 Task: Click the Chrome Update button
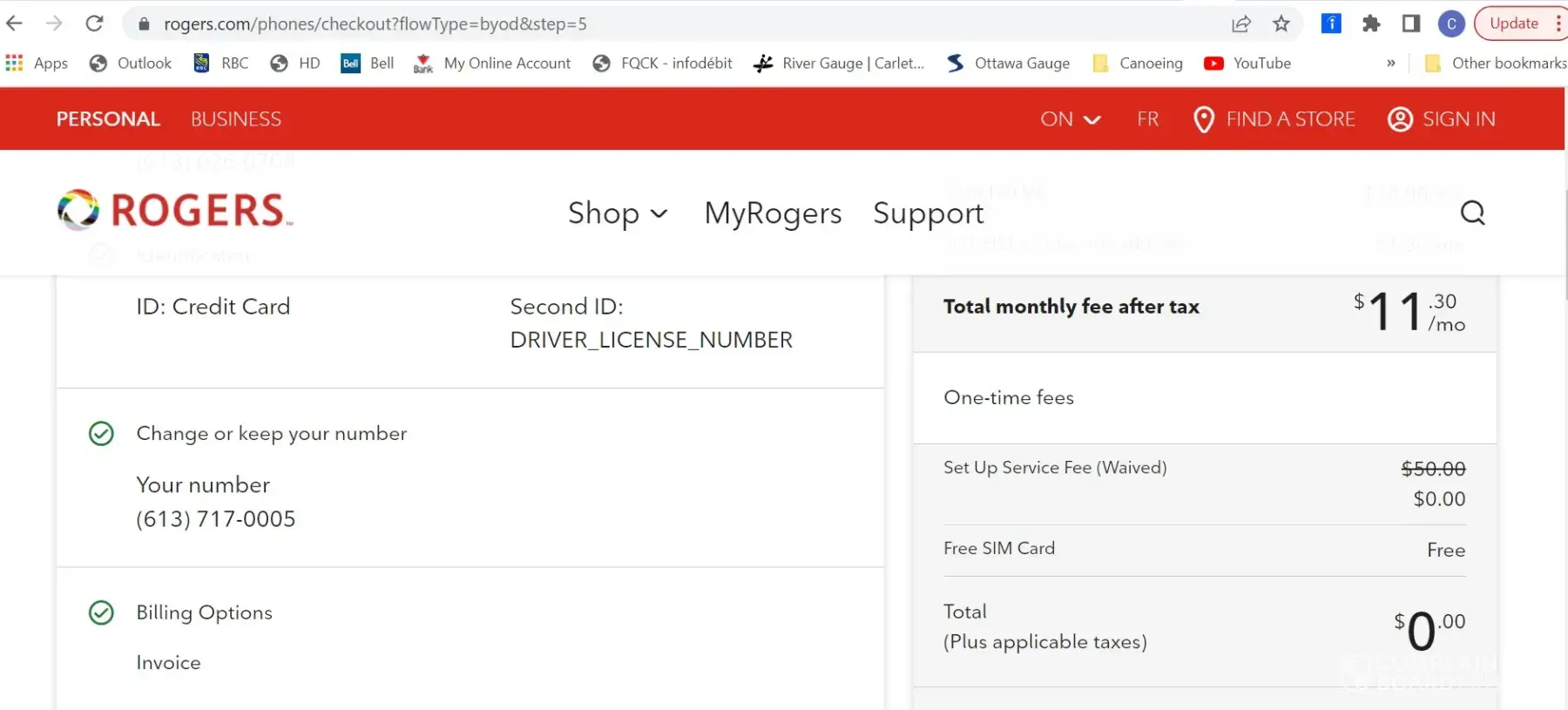[x=1514, y=24]
